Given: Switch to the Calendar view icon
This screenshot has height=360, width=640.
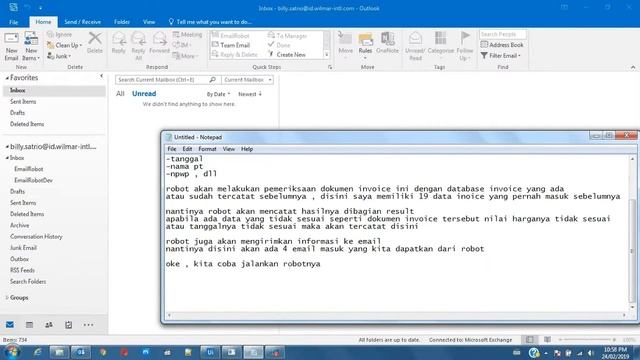Looking at the screenshot, I should coord(29,325).
